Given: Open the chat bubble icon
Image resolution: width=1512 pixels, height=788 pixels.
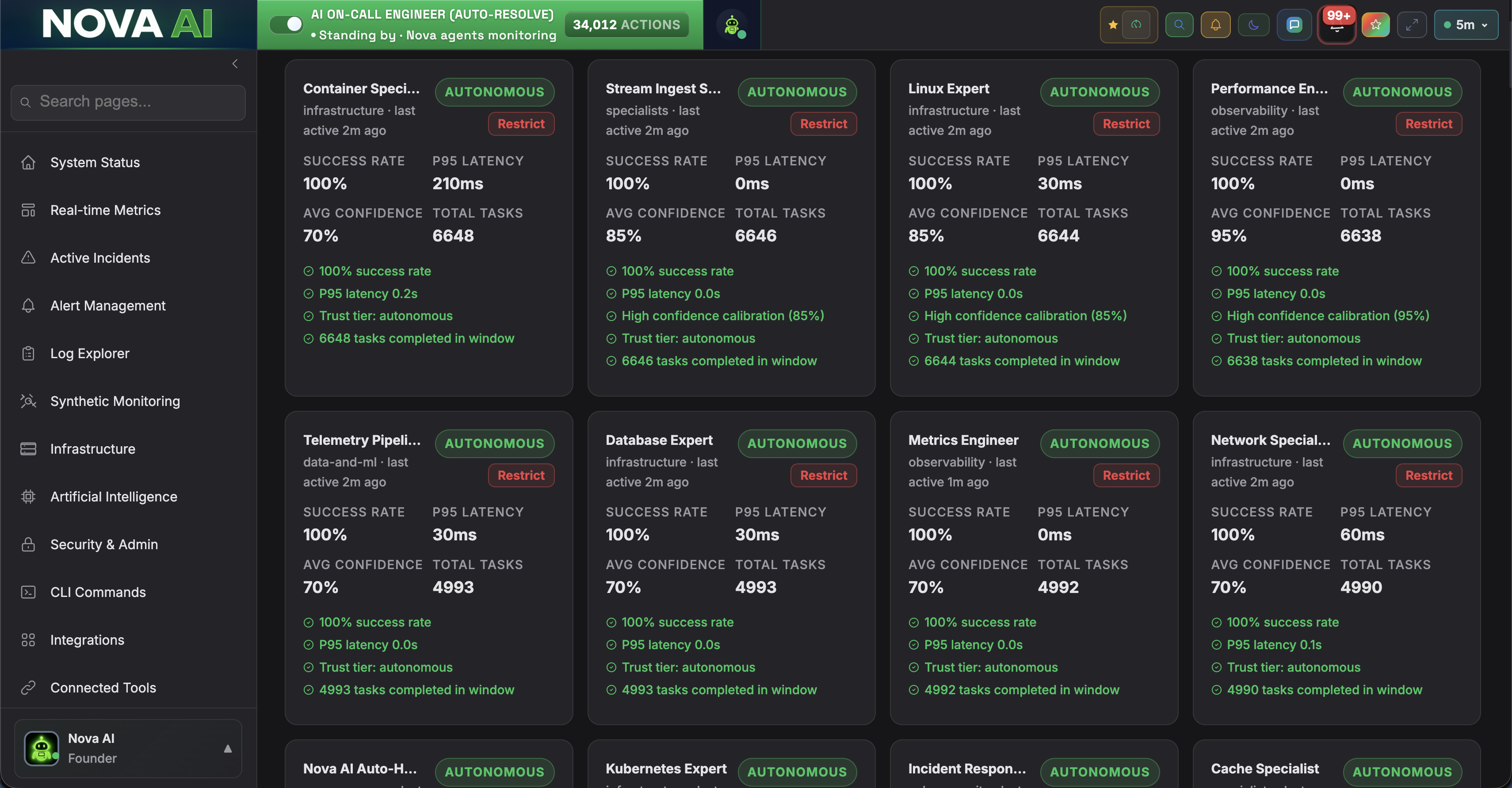Looking at the screenshot, I should [1294, 25].
